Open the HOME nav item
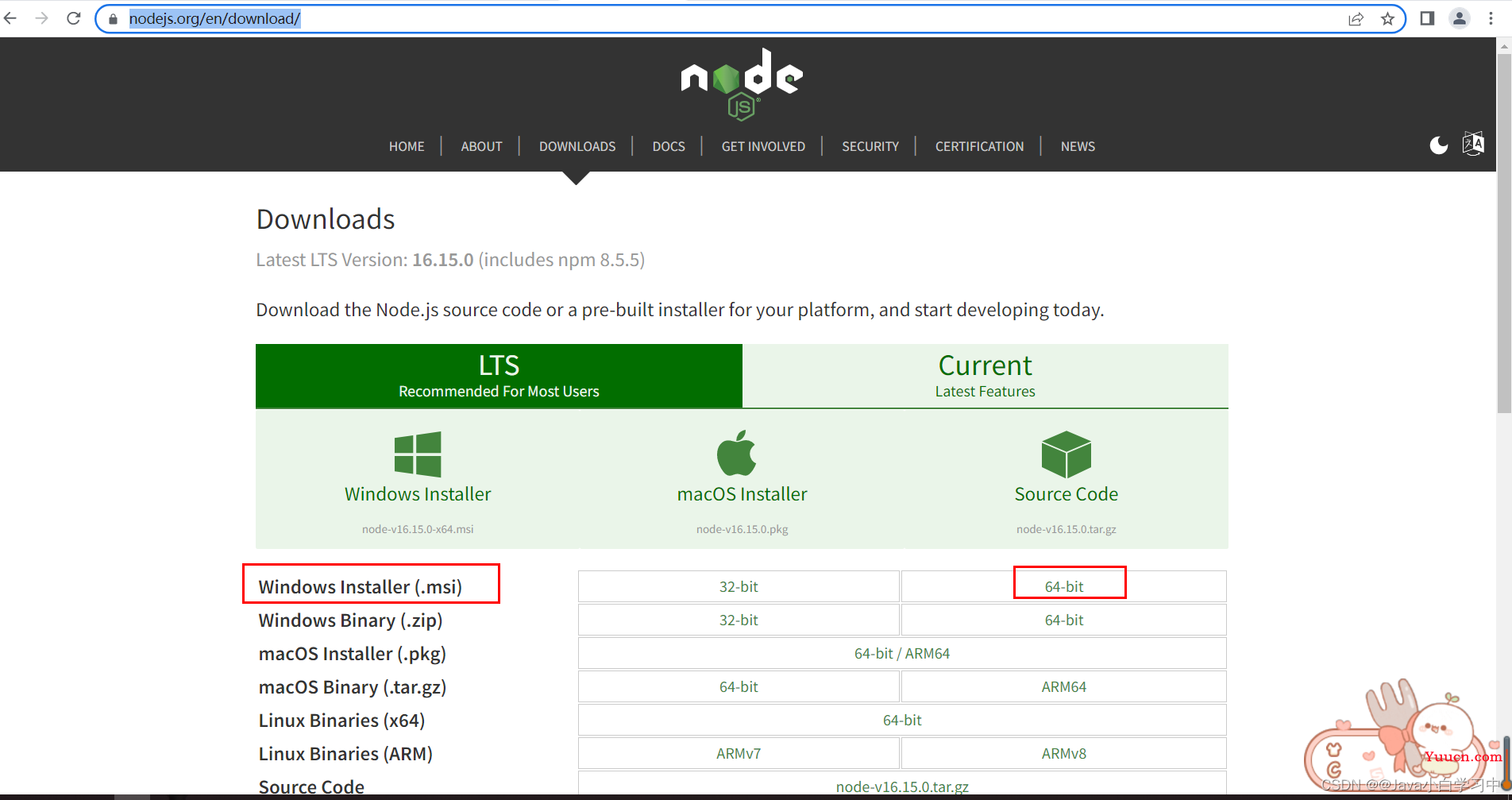Screen dimensions: 1512x800 coord(407,146)
